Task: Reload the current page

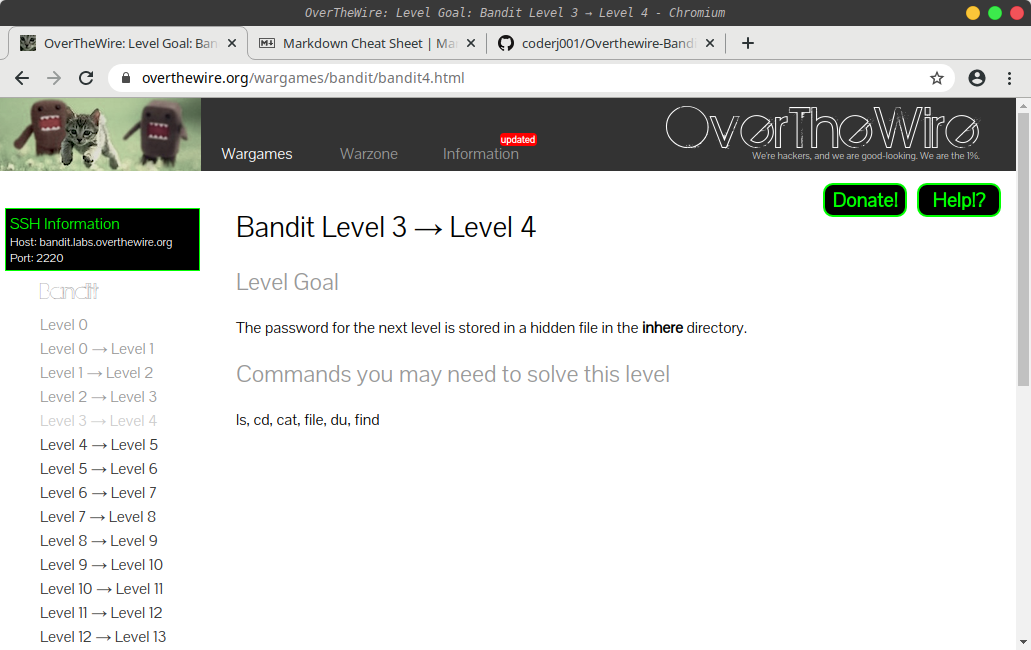Action: [86, 78]
